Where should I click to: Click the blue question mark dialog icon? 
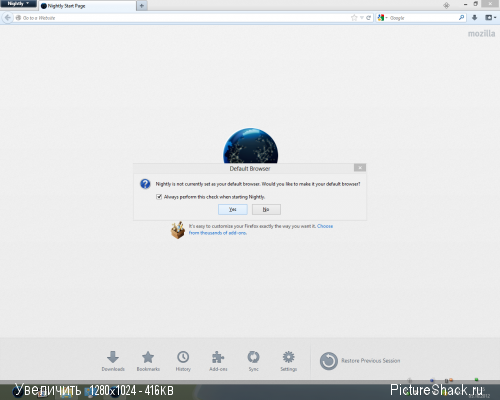tap(145, 184)
